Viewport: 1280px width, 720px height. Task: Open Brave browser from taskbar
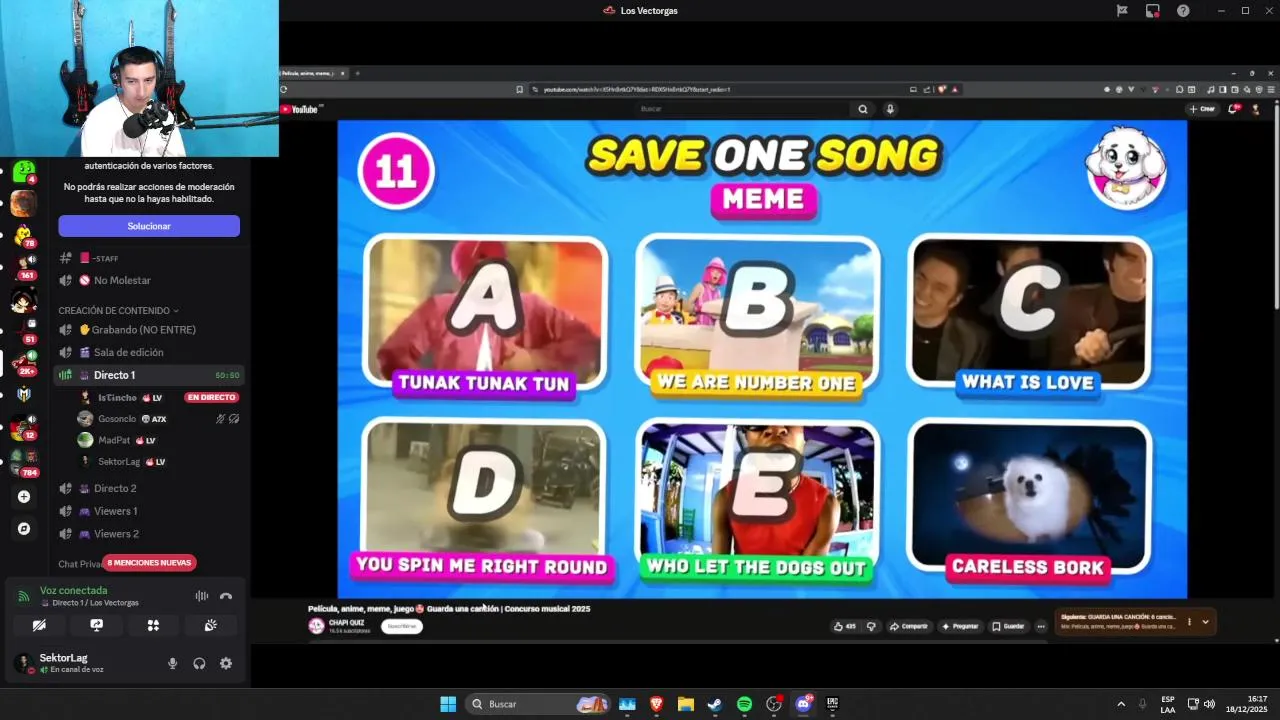(657, 704)
